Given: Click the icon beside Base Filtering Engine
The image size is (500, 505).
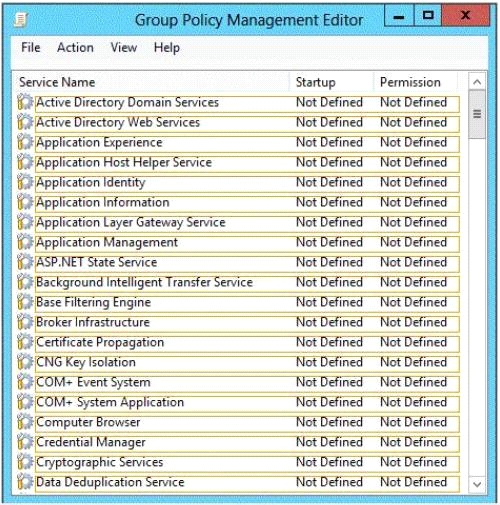Looking at the screenshot, I should [25, 302].
